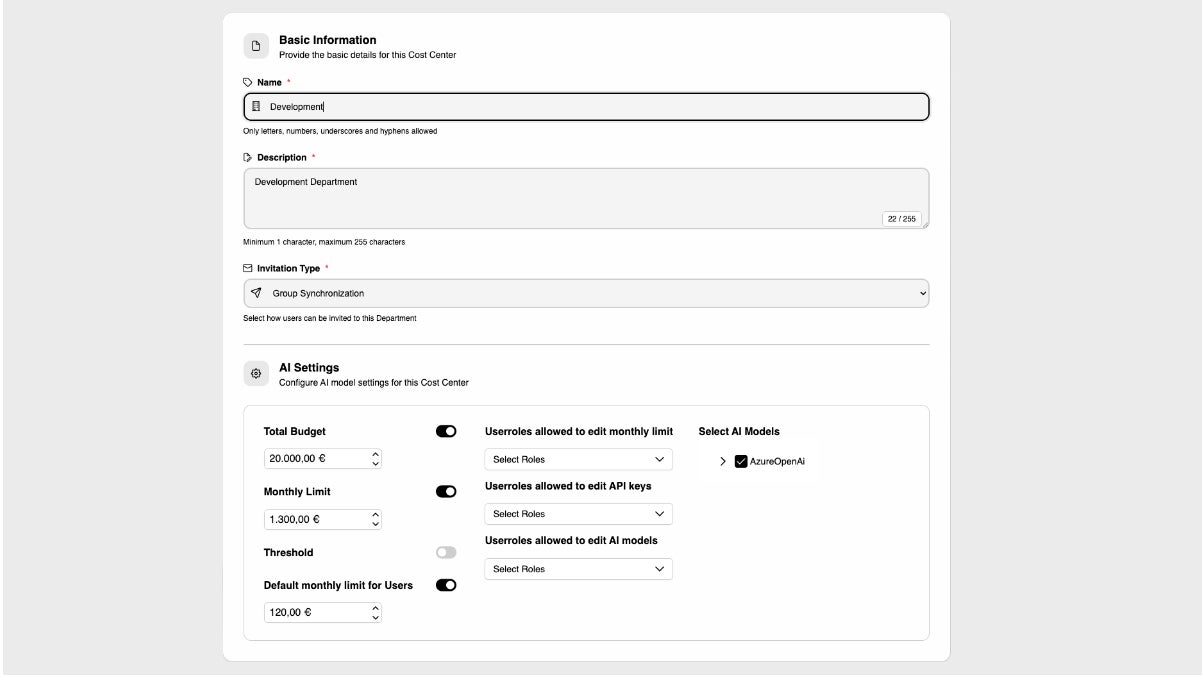Turn off the Monthly Limit toggle
Screen dimensions: 1202x678
point(446,491)
